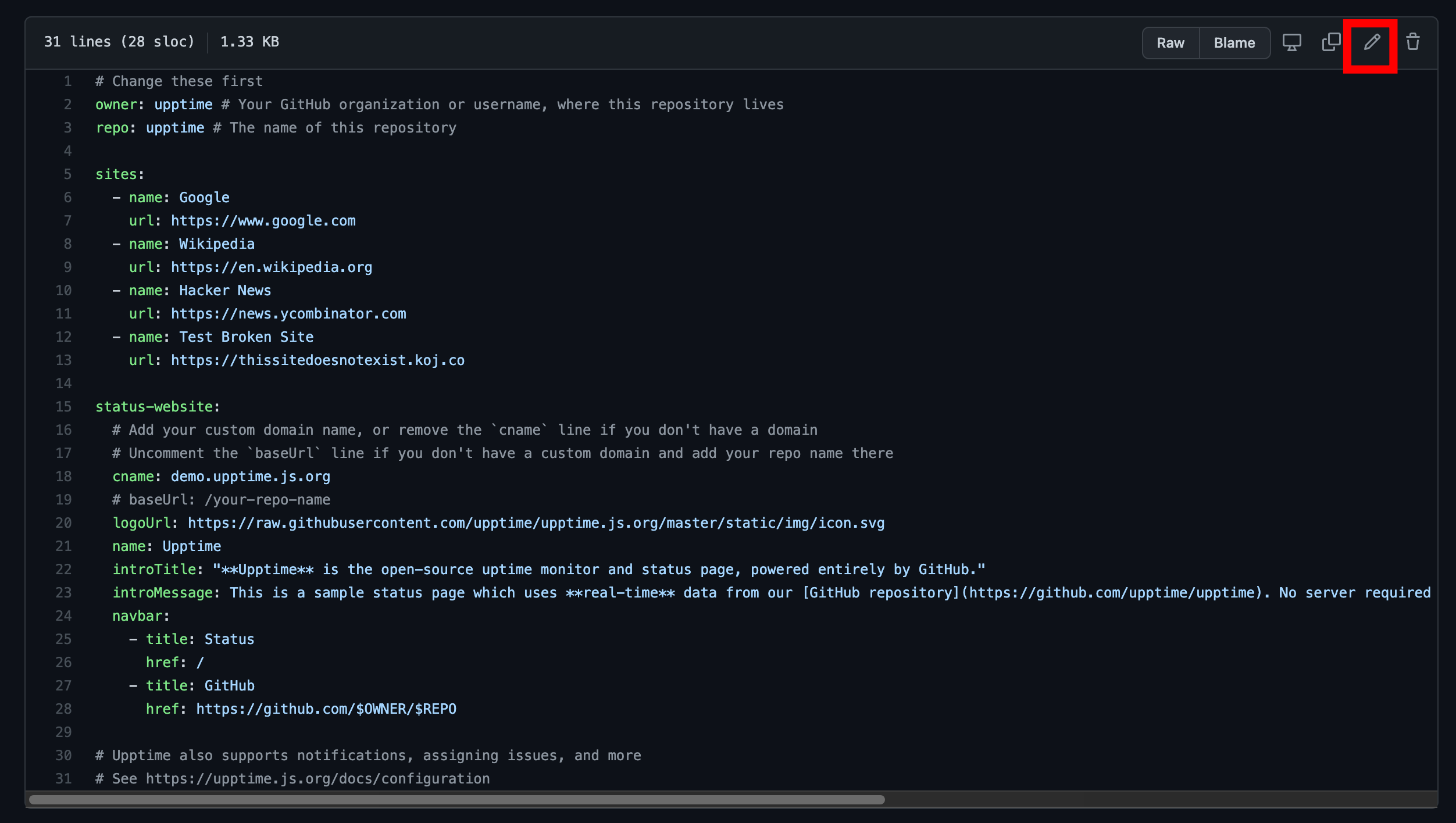1456x823 pixels.
Task: Click the logoUrl icon.svg address text
Action: tap(536, 523)
